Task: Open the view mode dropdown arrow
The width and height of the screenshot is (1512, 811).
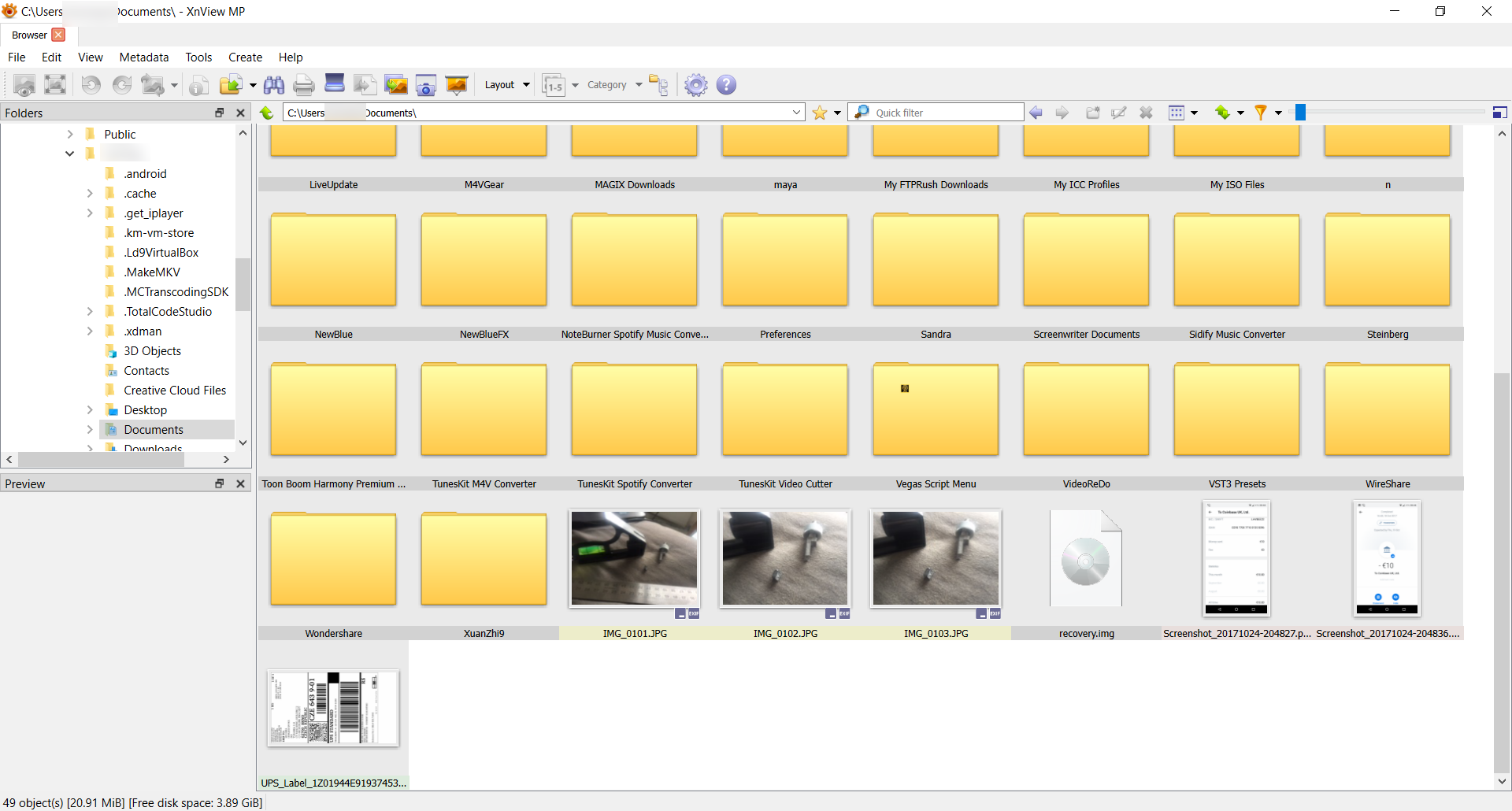Action: (x=1194, y=113)
